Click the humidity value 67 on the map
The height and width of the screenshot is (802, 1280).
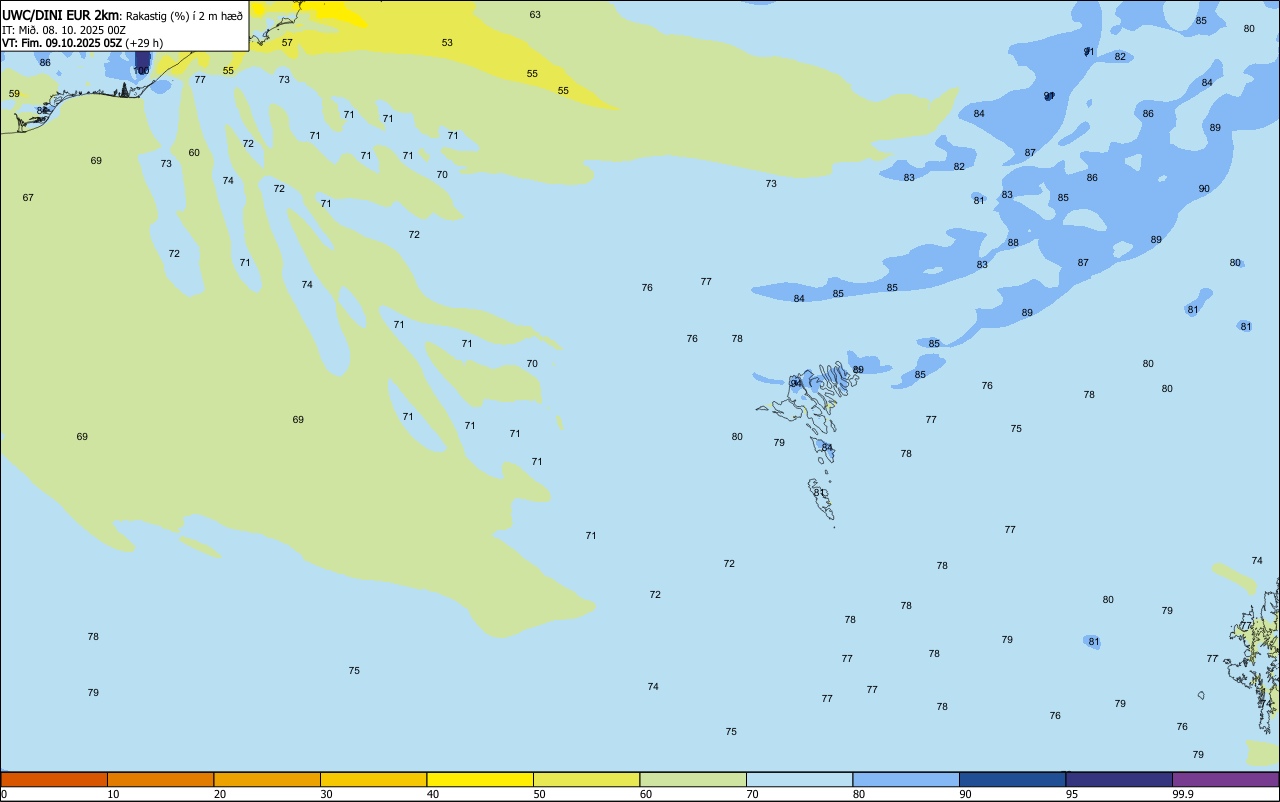28,197
